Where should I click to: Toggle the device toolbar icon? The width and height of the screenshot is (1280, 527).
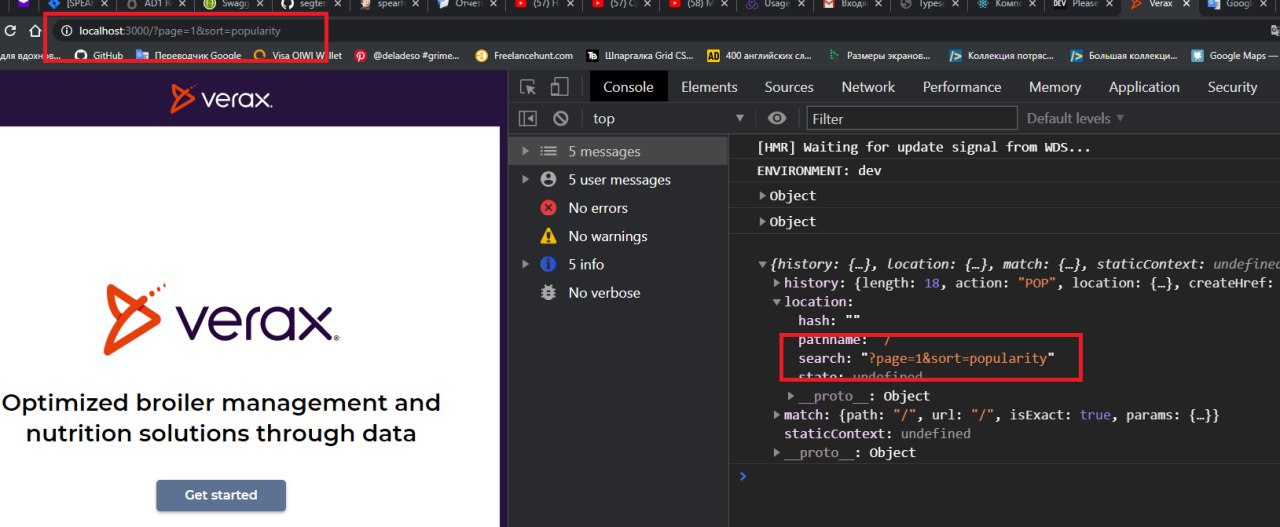(x=560, y=87)
